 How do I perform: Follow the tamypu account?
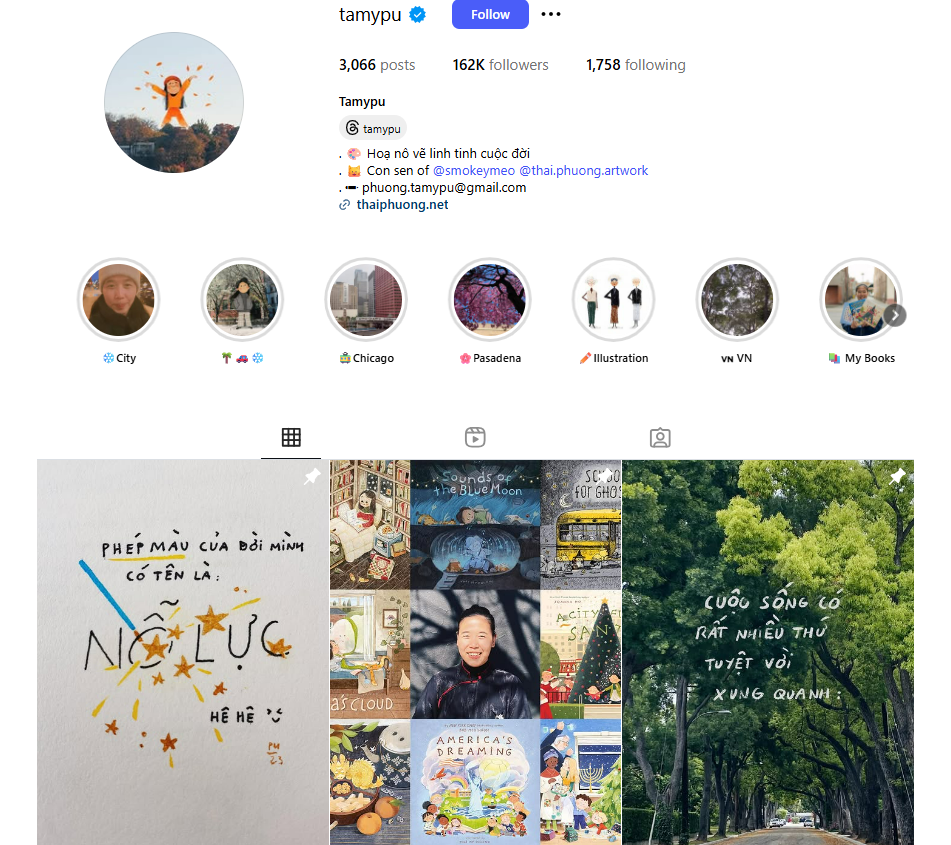[490, 14]
